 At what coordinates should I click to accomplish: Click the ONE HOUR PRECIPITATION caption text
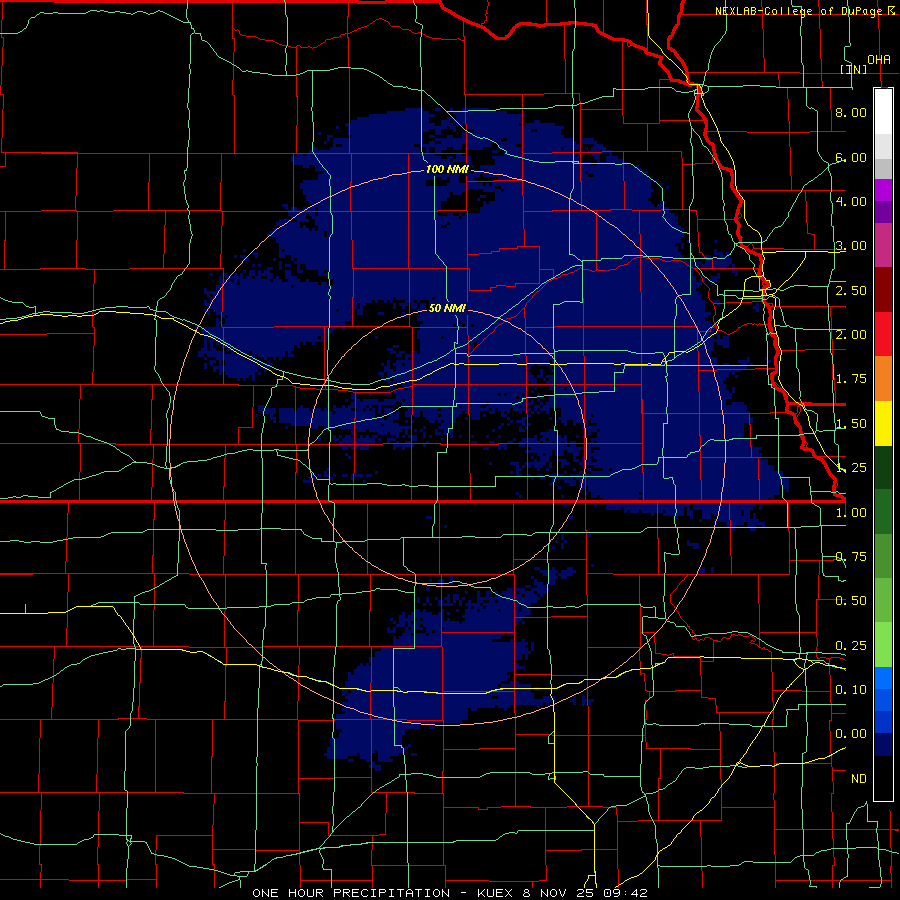pyautogui.click(x=351, y=893)
